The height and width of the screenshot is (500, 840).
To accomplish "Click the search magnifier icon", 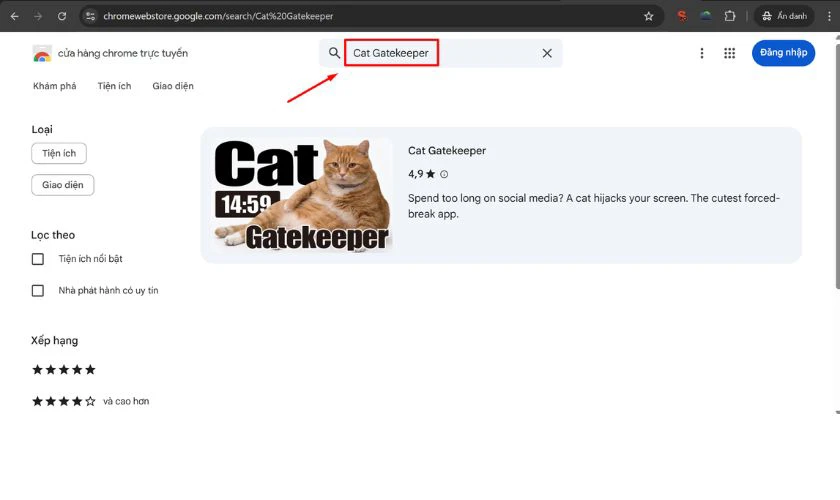I will pyautogui.click(x=334, y=53).
